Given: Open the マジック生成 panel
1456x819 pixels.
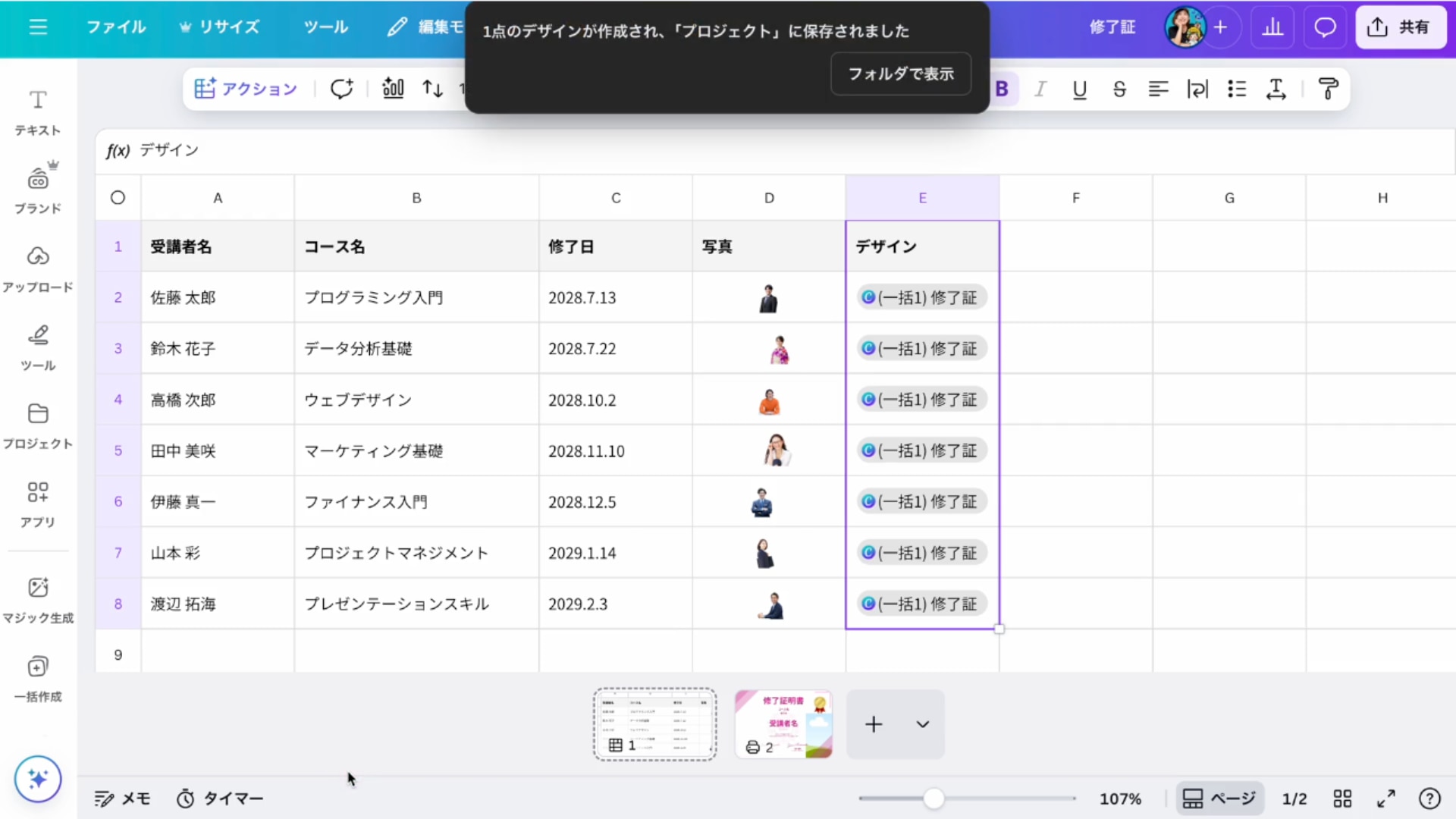Looking at the screenshot, I should coord(38,600).
